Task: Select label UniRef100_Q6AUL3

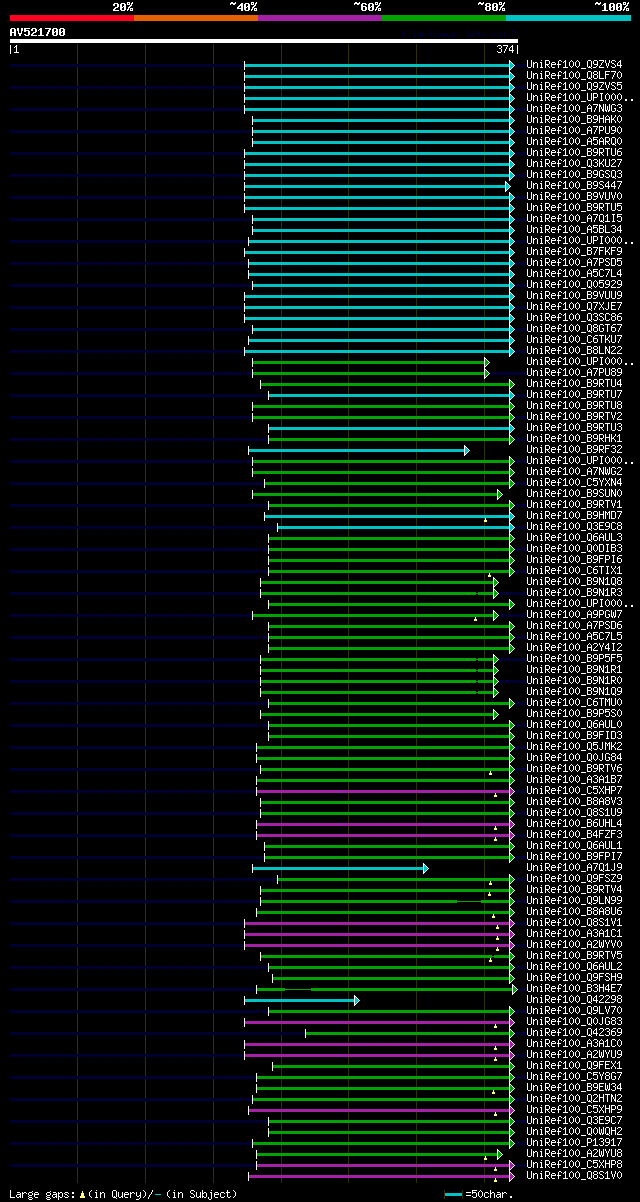Action: (x=574, y=537)
